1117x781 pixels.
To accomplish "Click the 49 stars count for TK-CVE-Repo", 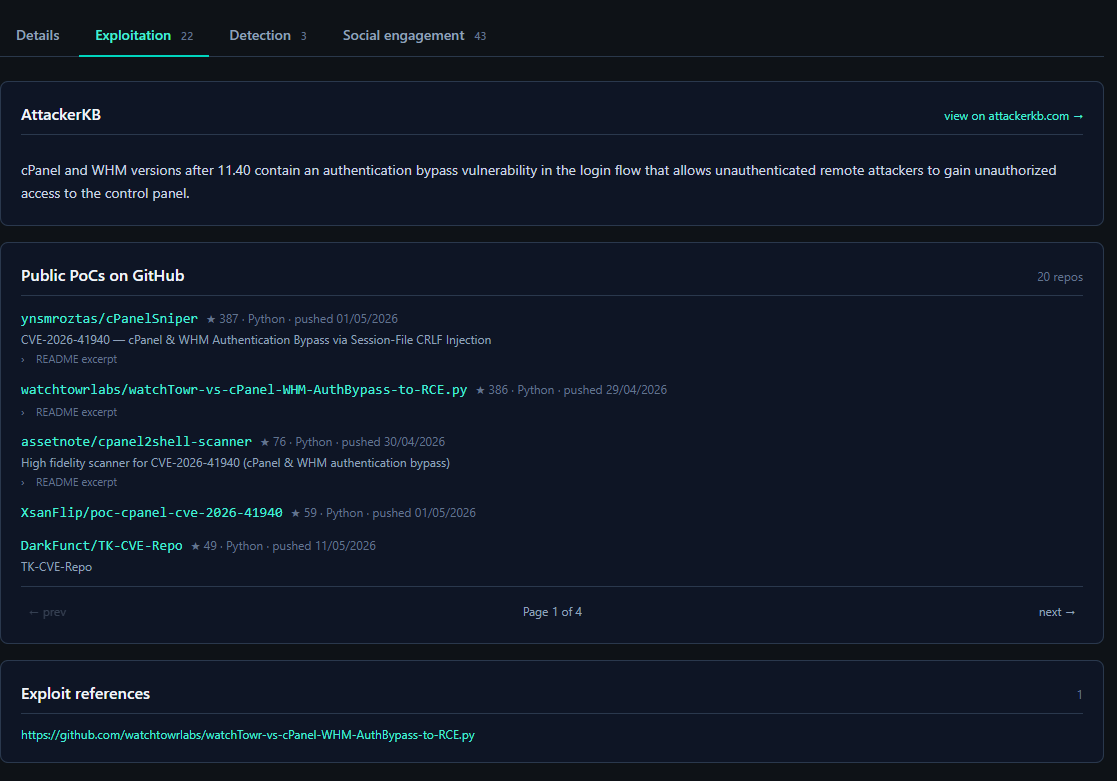I will pos(204,546).
